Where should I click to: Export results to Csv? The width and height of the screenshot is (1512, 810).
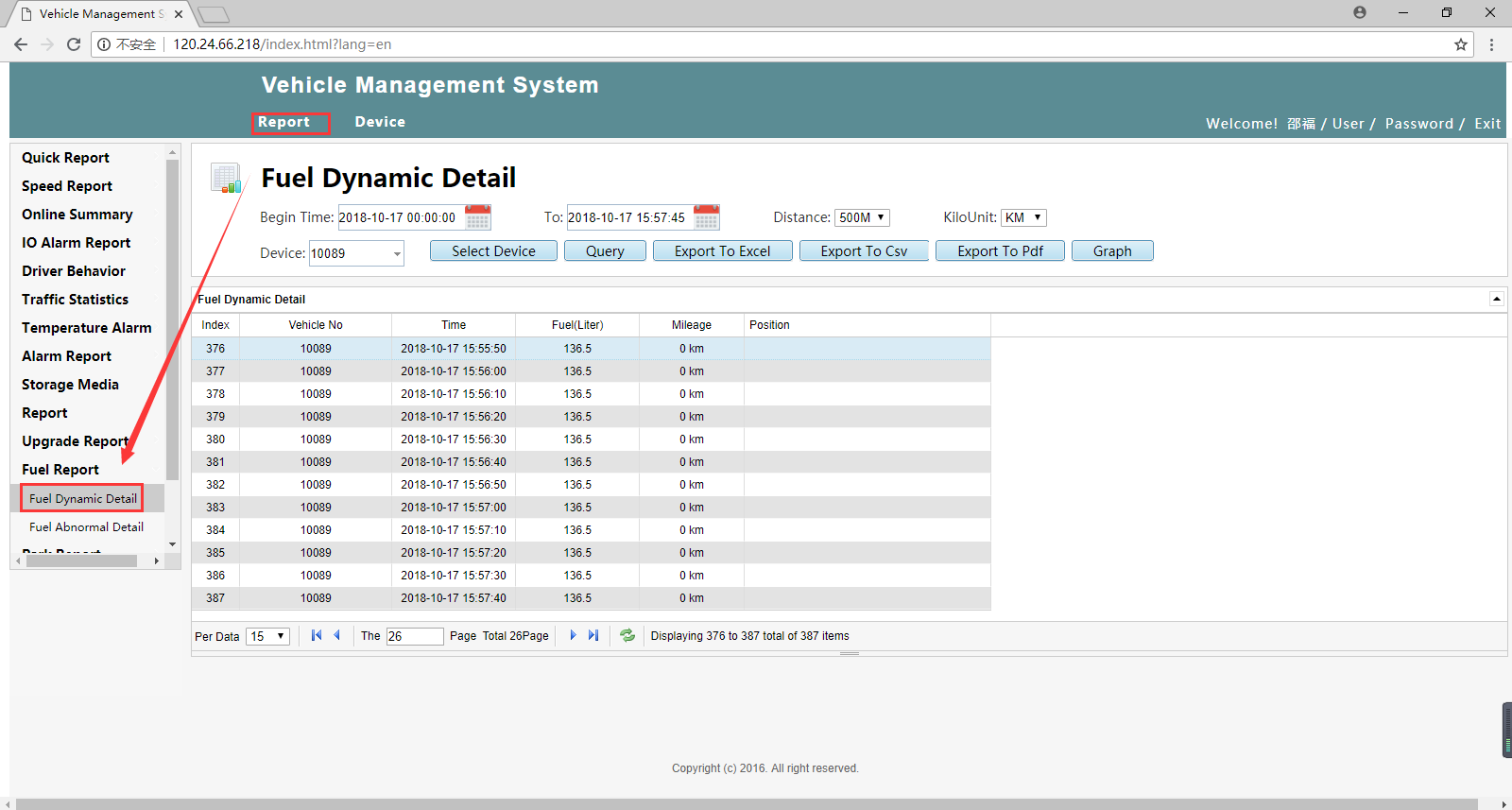(864, 250)
